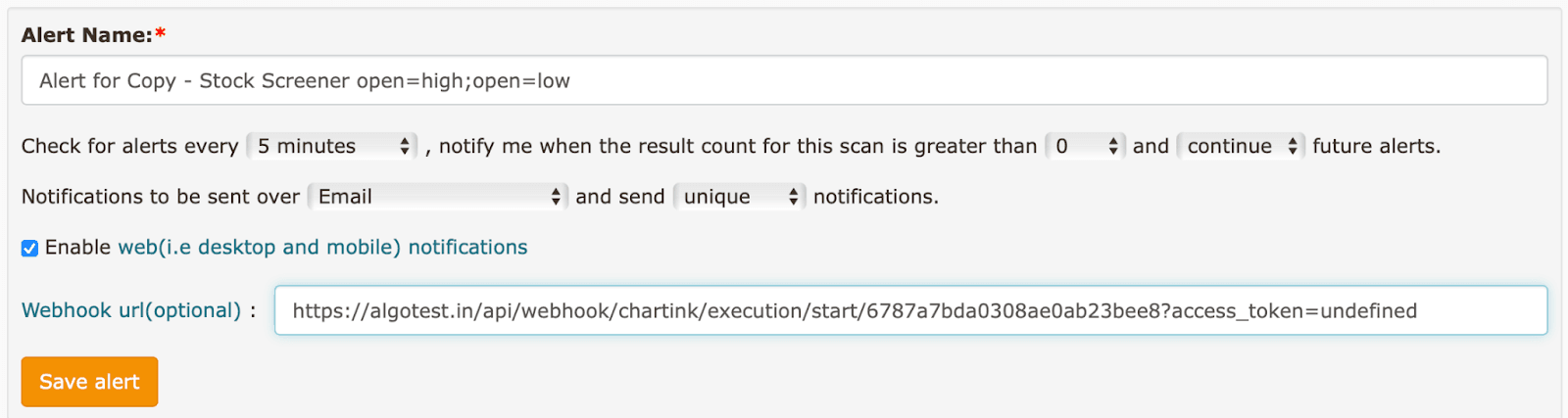1568x418 pixels.
Task: Click the 'Notifications to be sent over' text
Action: [161, 197]
